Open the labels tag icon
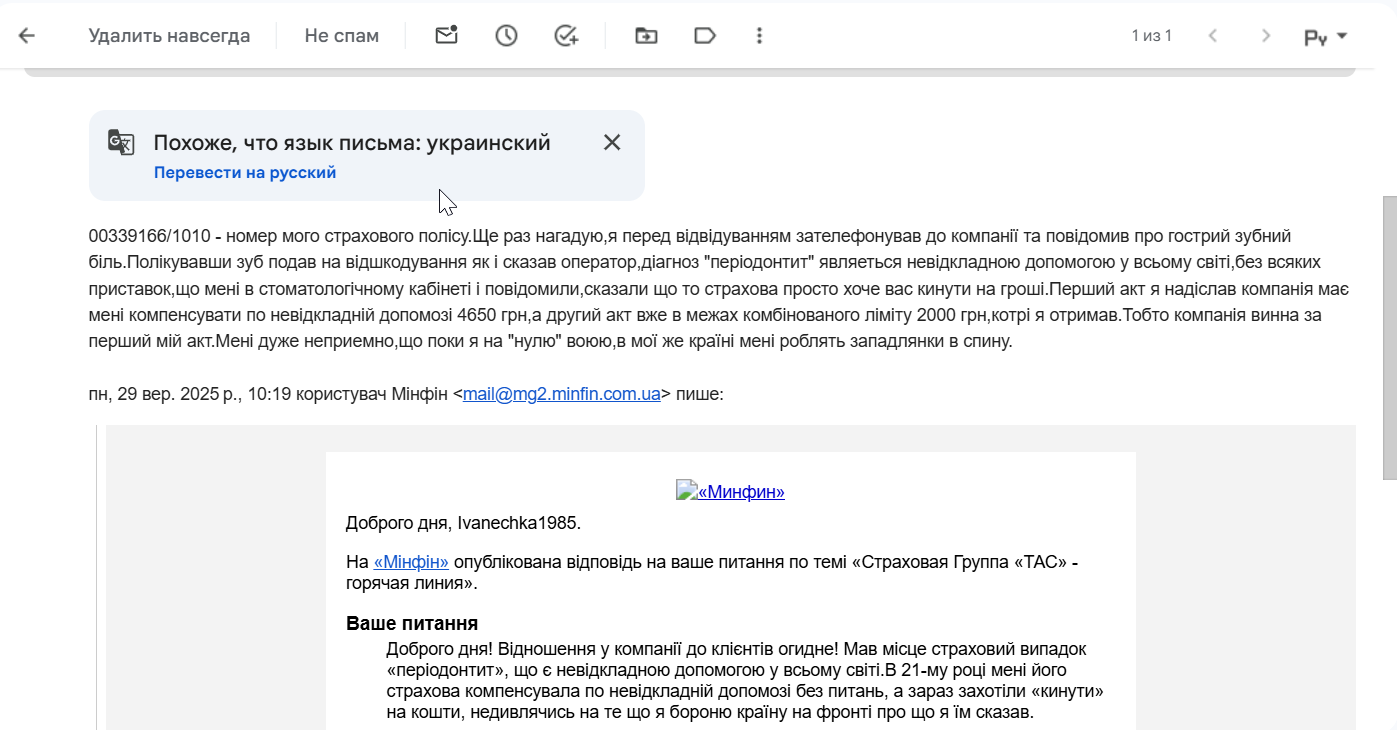 pos(705,36)
